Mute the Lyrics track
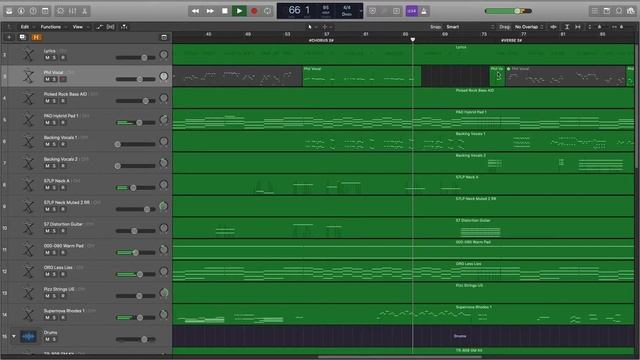 pyautogui.click(x=47, y=58)
